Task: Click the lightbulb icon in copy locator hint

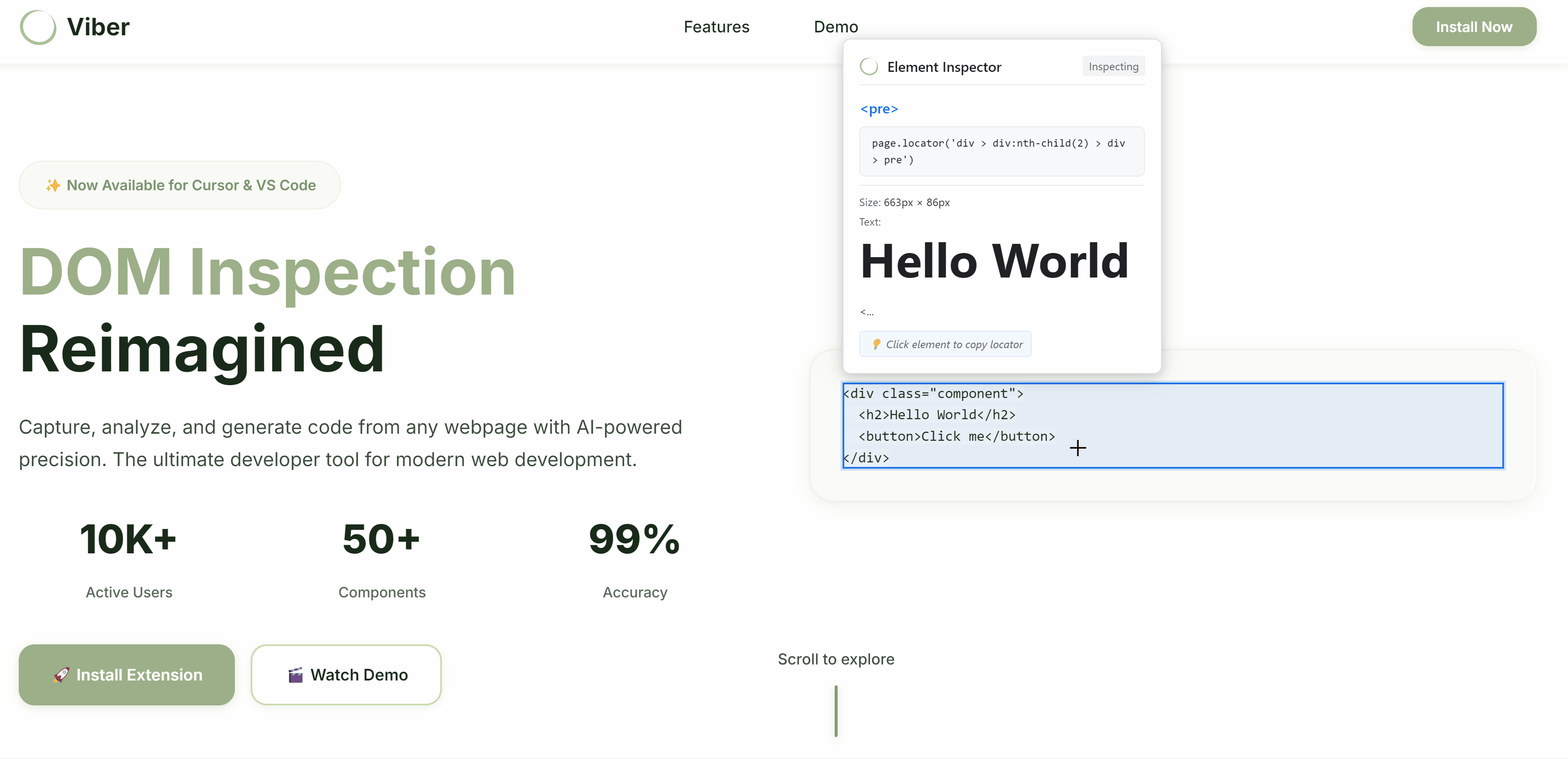Action: 877,344
